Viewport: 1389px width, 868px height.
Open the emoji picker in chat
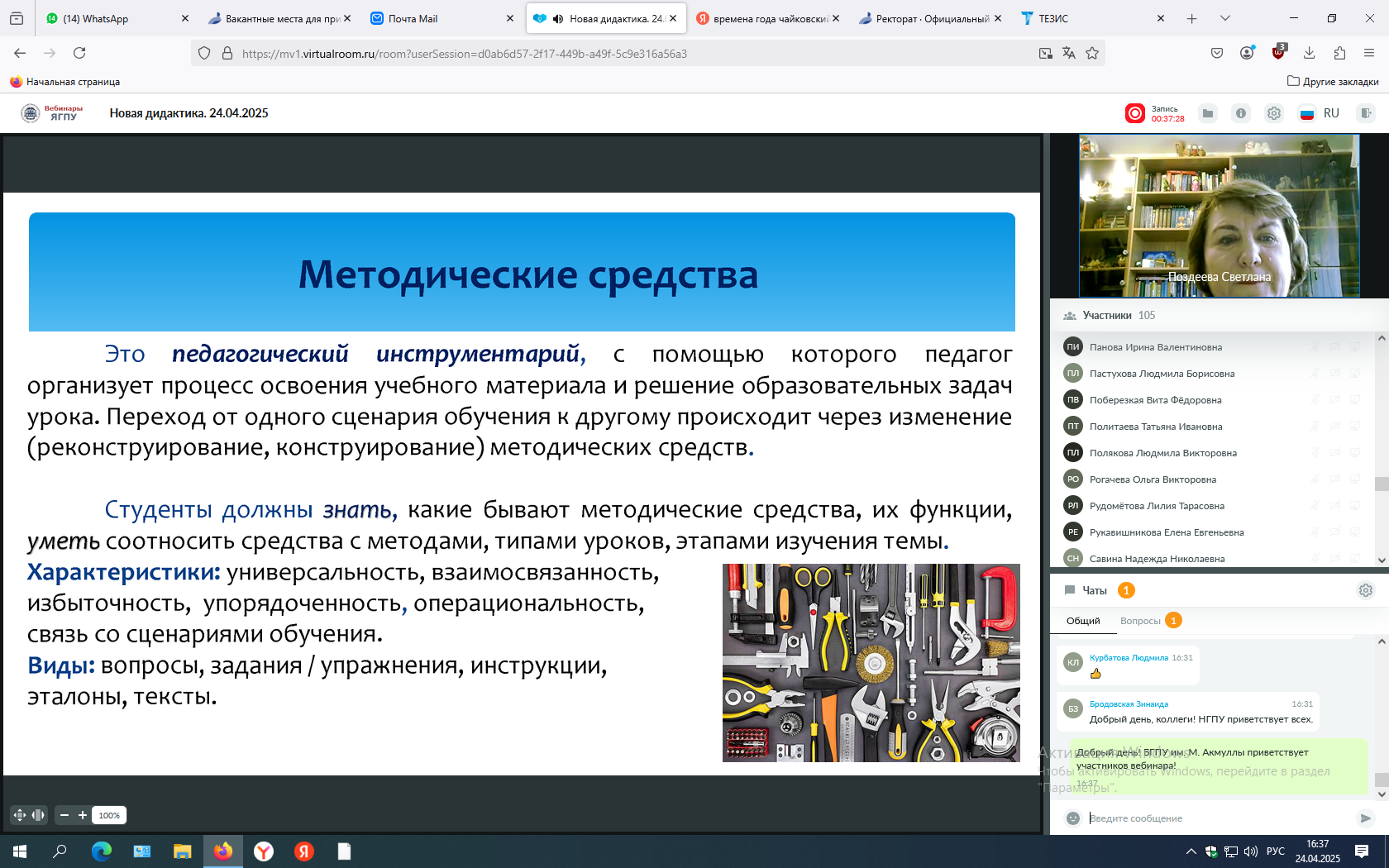pos(1073,818)
